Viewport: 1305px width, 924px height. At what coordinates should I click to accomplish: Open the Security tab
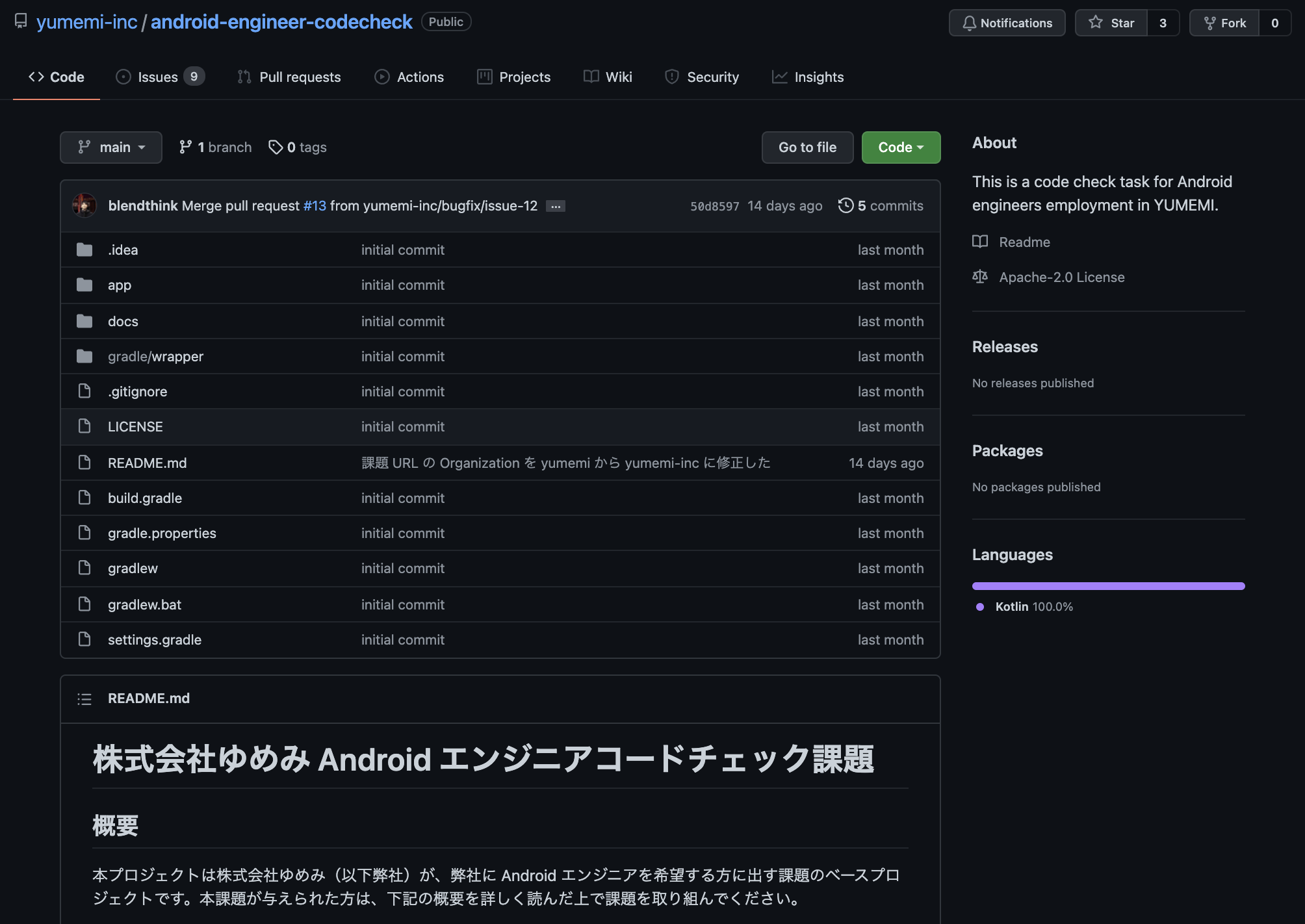pyautogui.click(x=702, y=77)
